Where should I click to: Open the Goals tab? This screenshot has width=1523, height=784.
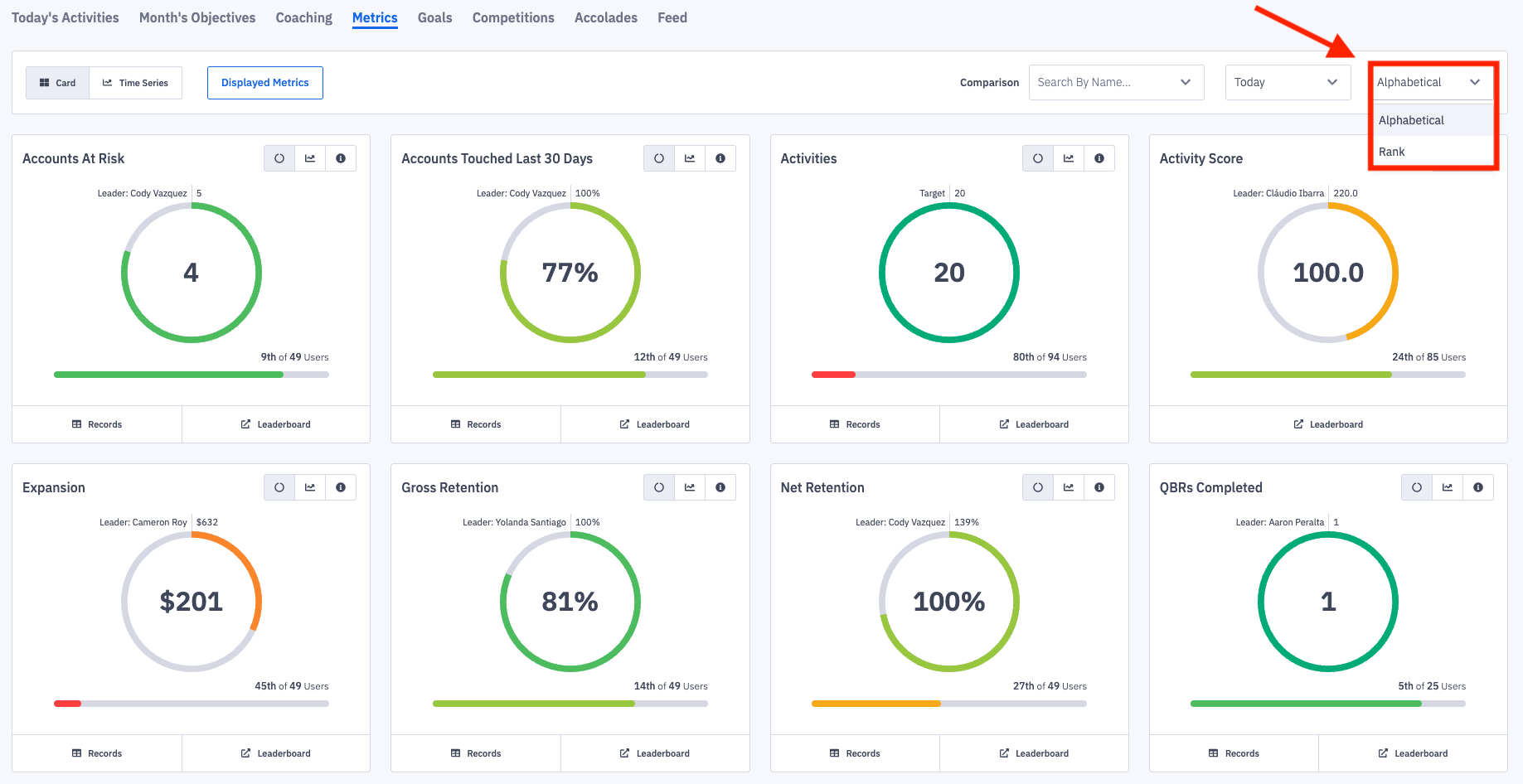(x=435, y=17)
